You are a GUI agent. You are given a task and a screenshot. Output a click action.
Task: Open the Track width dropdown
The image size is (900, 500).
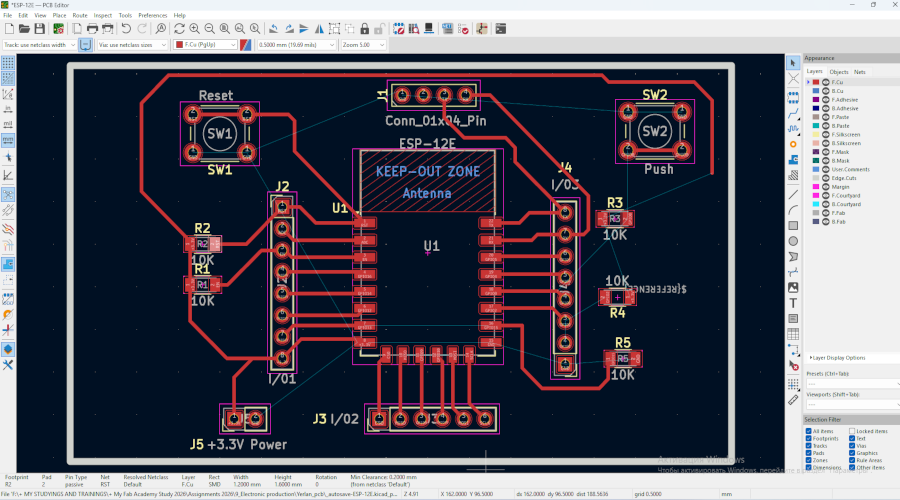pos(40,45)
